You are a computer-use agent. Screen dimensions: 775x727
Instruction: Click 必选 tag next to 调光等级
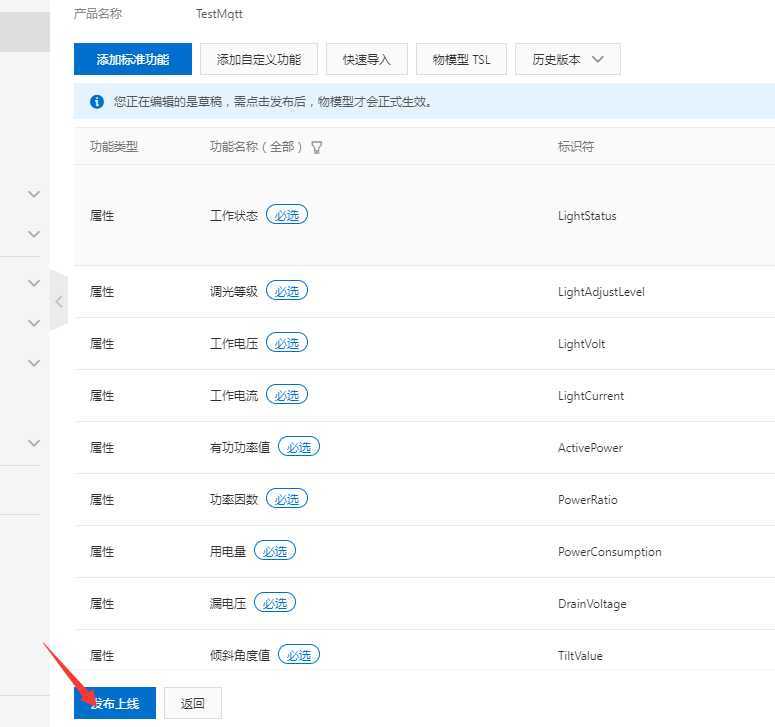pyautogui.click(x=287, y=291)
